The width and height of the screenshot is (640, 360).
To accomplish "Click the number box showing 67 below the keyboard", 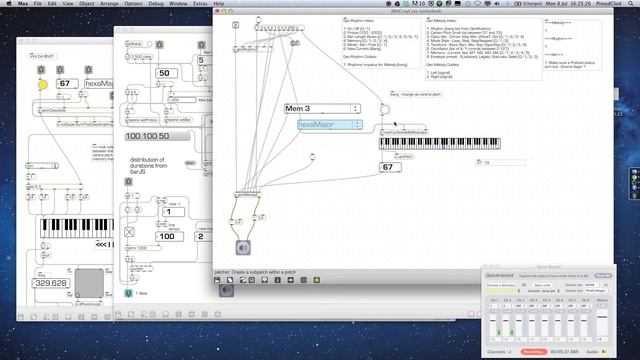I will pyautogui.click(x=390, y=167).
